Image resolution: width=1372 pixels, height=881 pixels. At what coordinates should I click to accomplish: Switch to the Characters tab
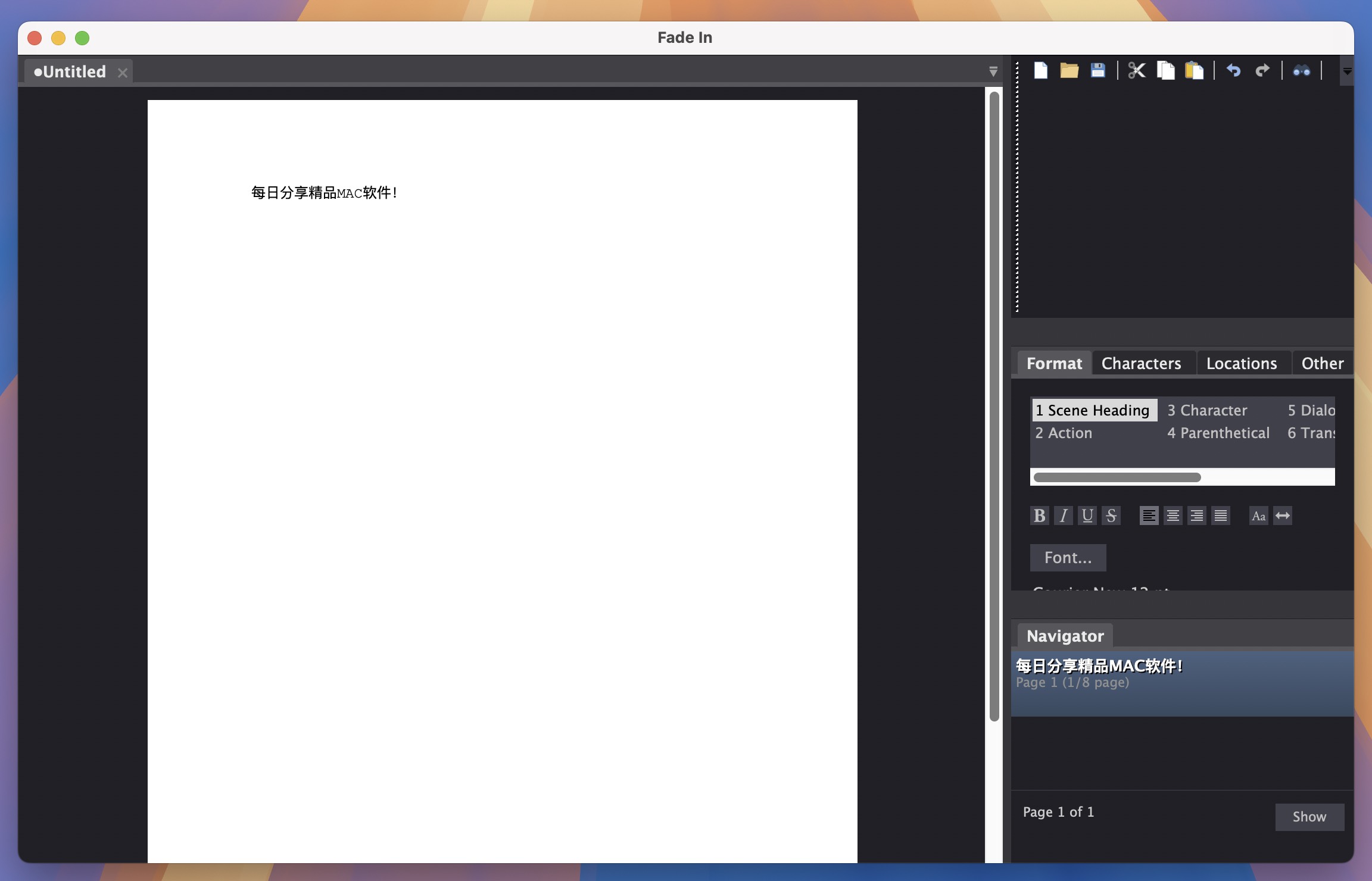tap(1142, 363)
